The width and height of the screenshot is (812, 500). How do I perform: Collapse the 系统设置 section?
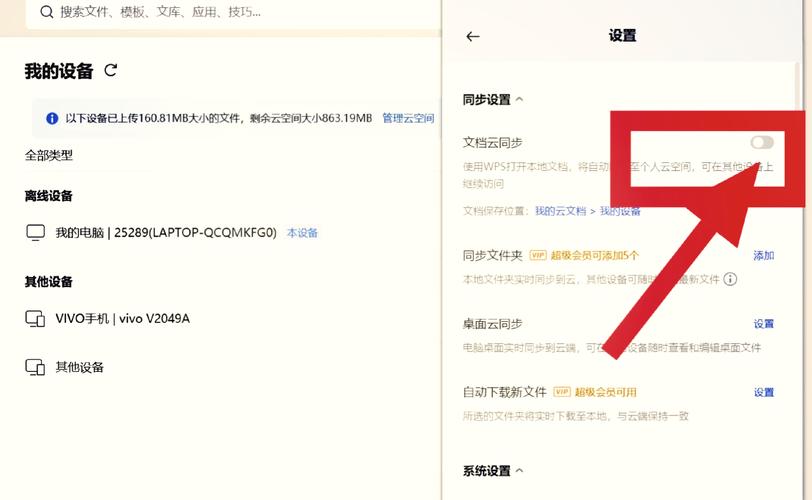click(x=519, y=471)
